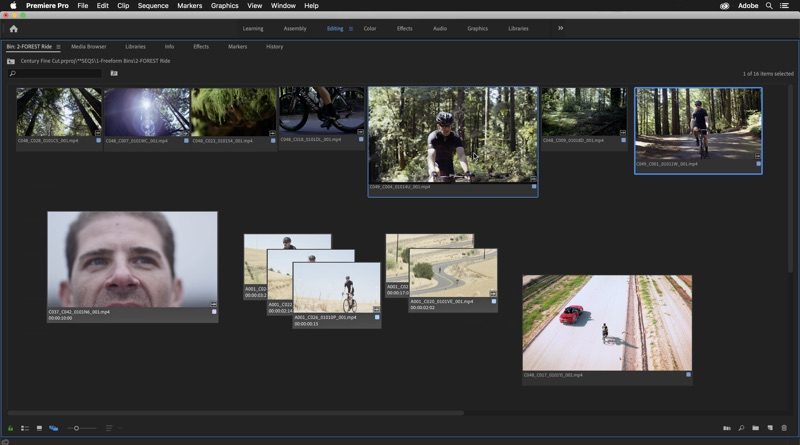The width and height of the screenshot is (800, 445).
Task: Click the New Item icon
Action: pos(770,428)
